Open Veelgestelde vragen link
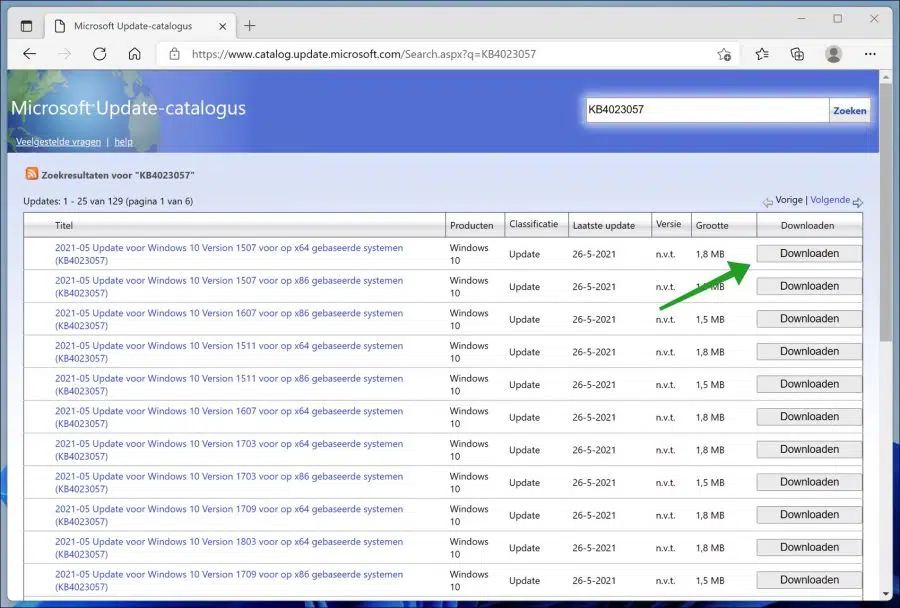 (58, 142)
